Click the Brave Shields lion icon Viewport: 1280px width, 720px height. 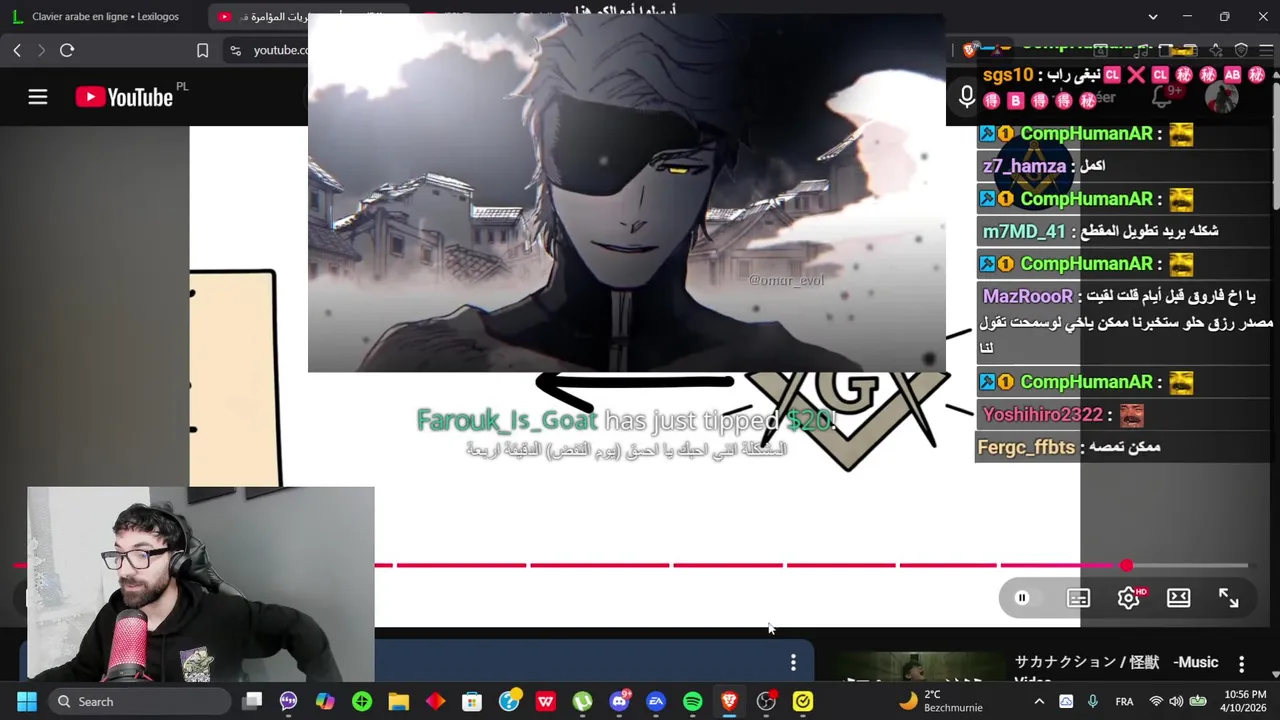[969, 50]
